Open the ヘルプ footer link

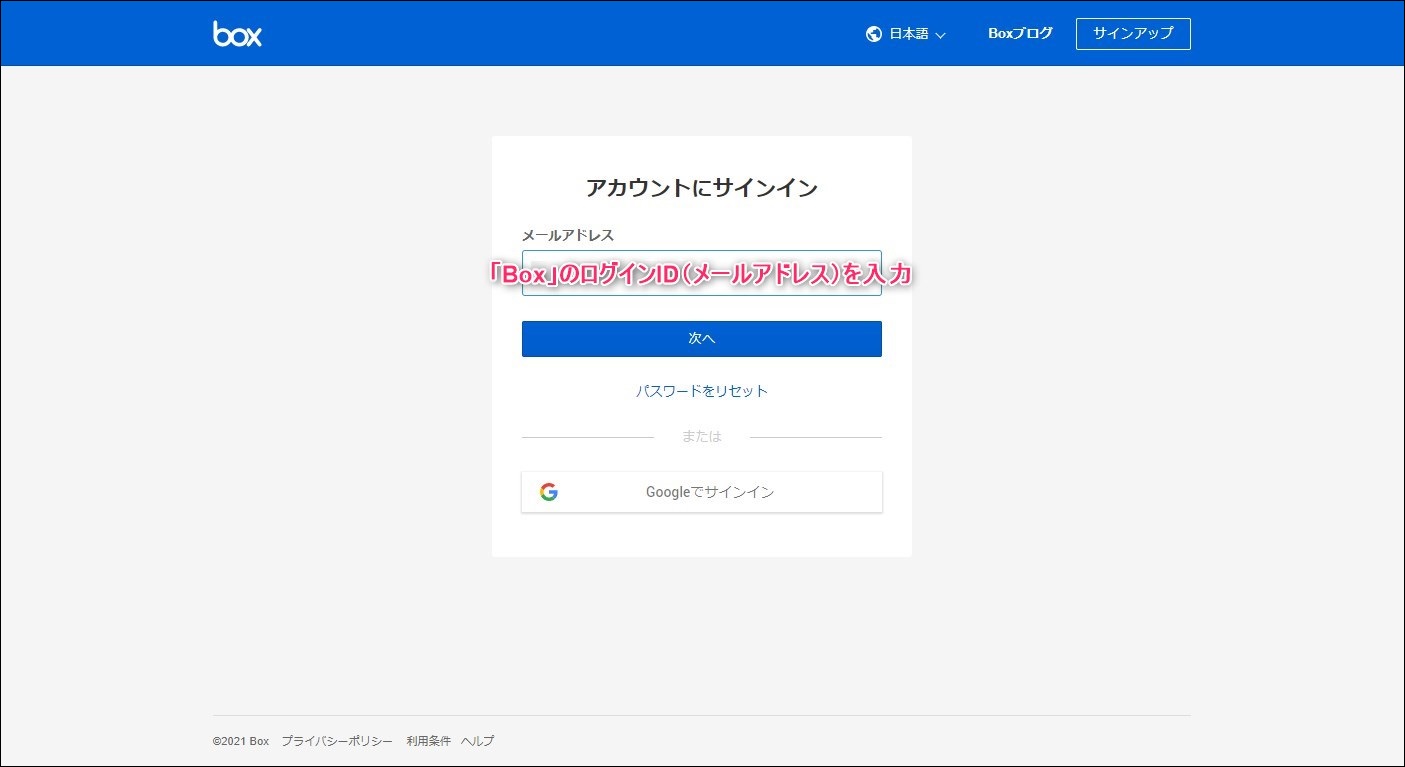pos(477,741)
